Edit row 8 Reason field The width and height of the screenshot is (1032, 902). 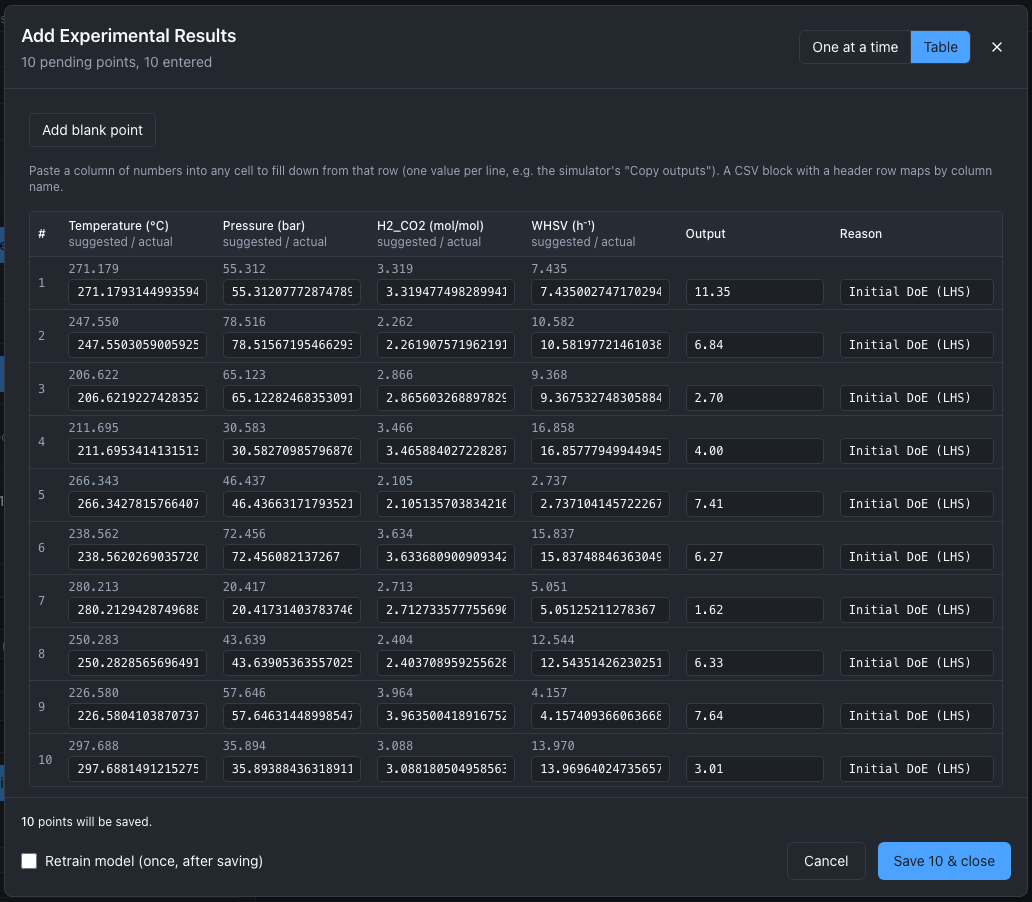click(916, 663)
